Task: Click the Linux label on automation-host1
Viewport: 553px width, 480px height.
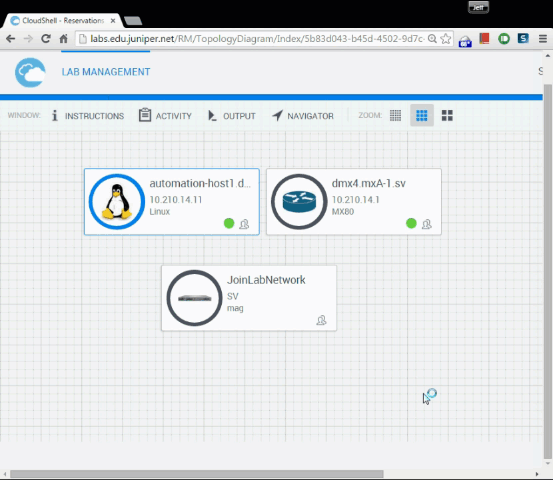Action: 160,212
